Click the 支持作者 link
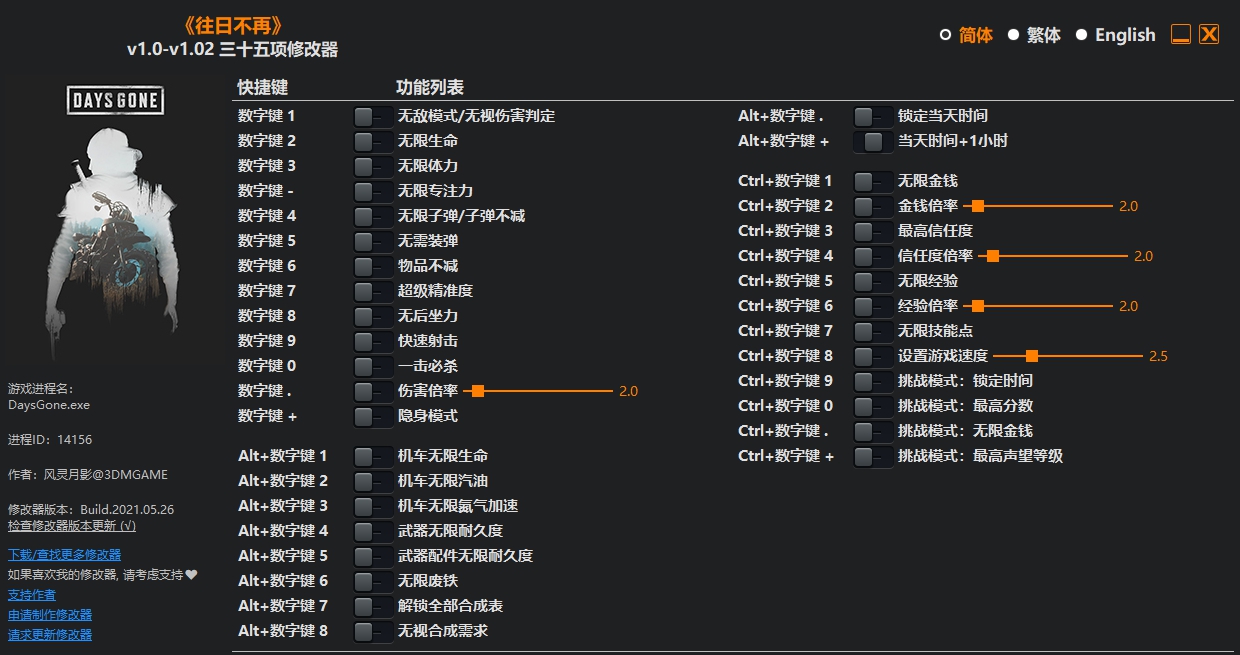This screenshot has height=655, width=1240. pyautogui.click(x=33, y=593)
